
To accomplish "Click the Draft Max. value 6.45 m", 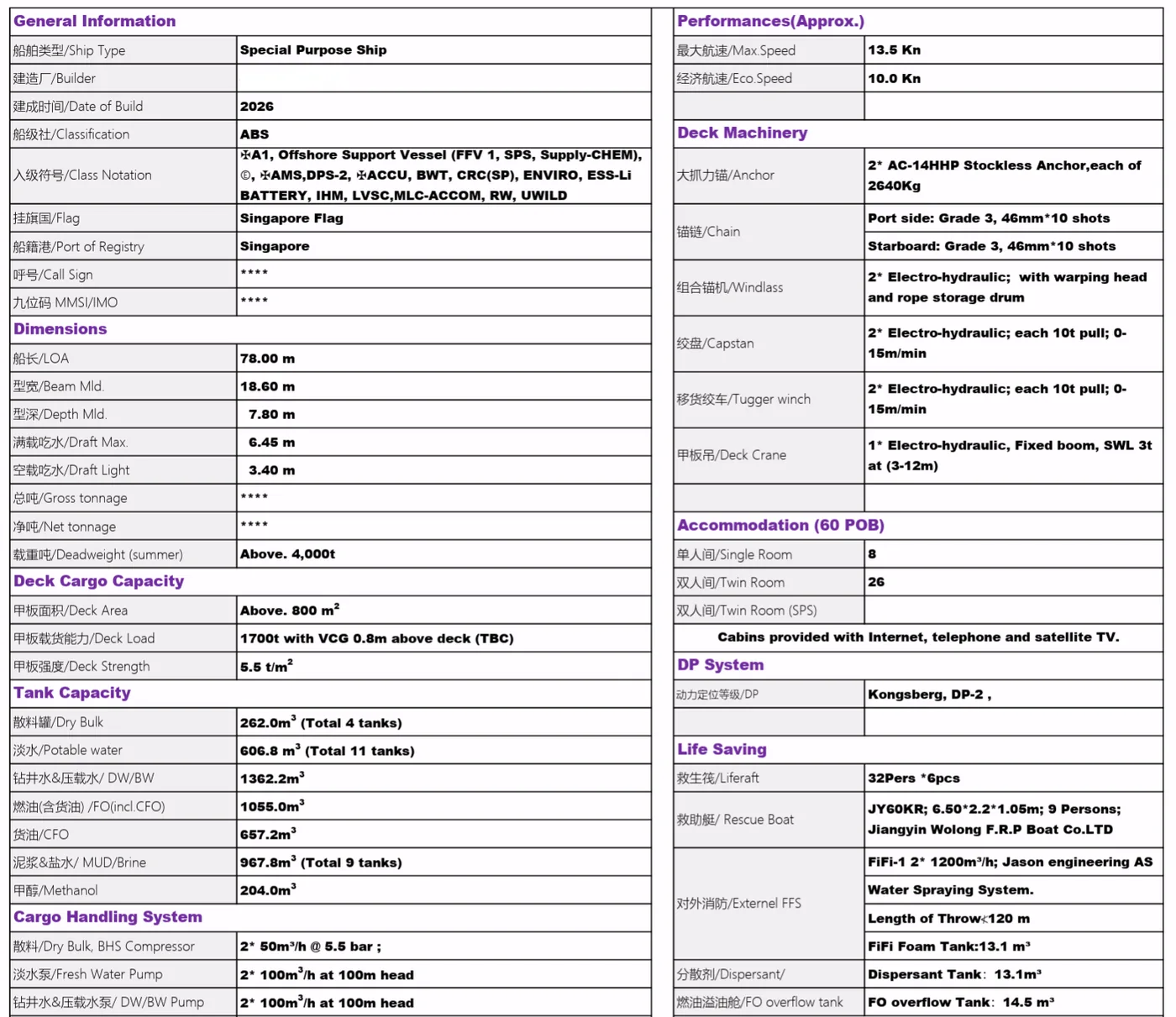I will [271, 443].
